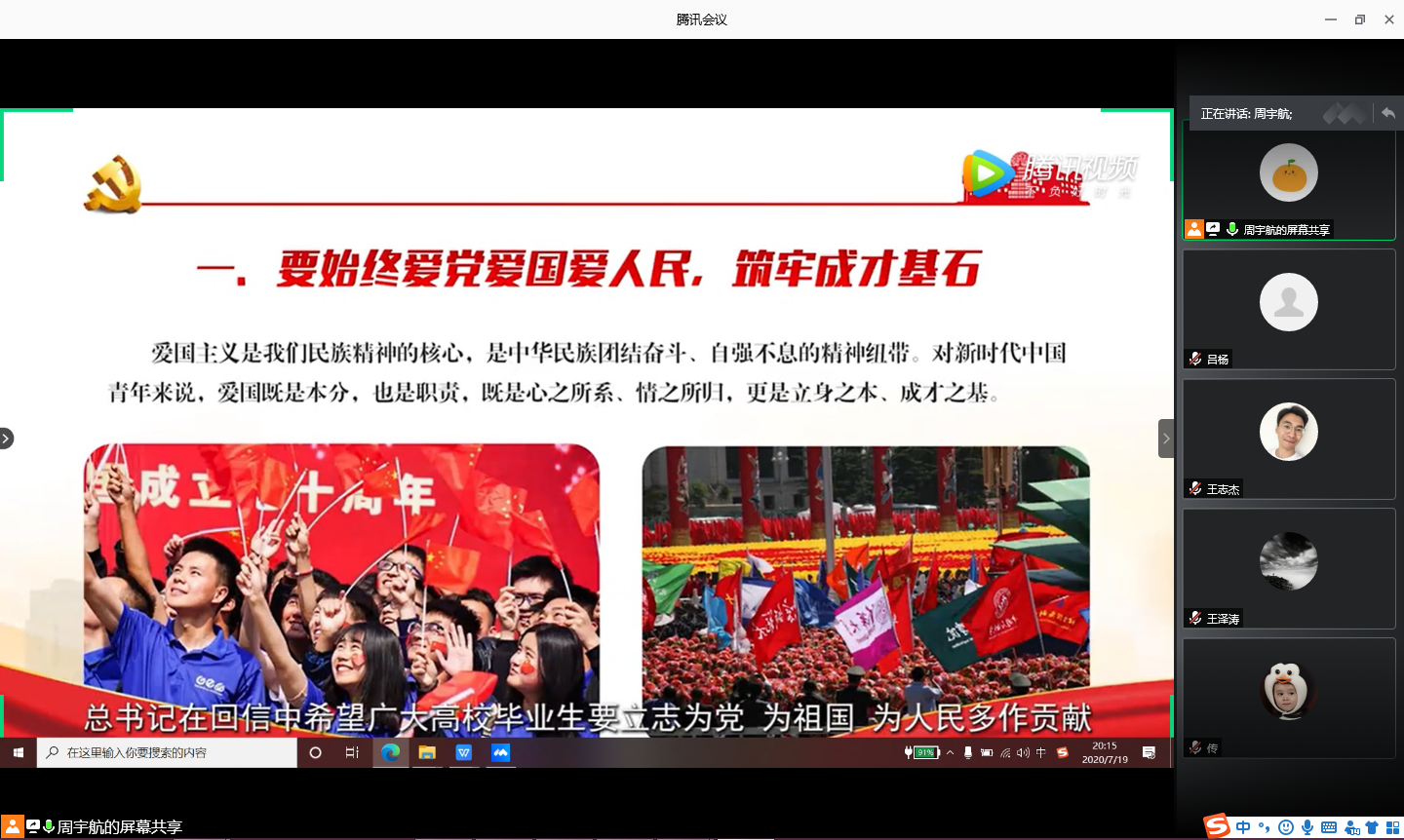Click the Sogou input icon in the system tray
The image size is (1404, 840).
click(x=1062, y=752)
